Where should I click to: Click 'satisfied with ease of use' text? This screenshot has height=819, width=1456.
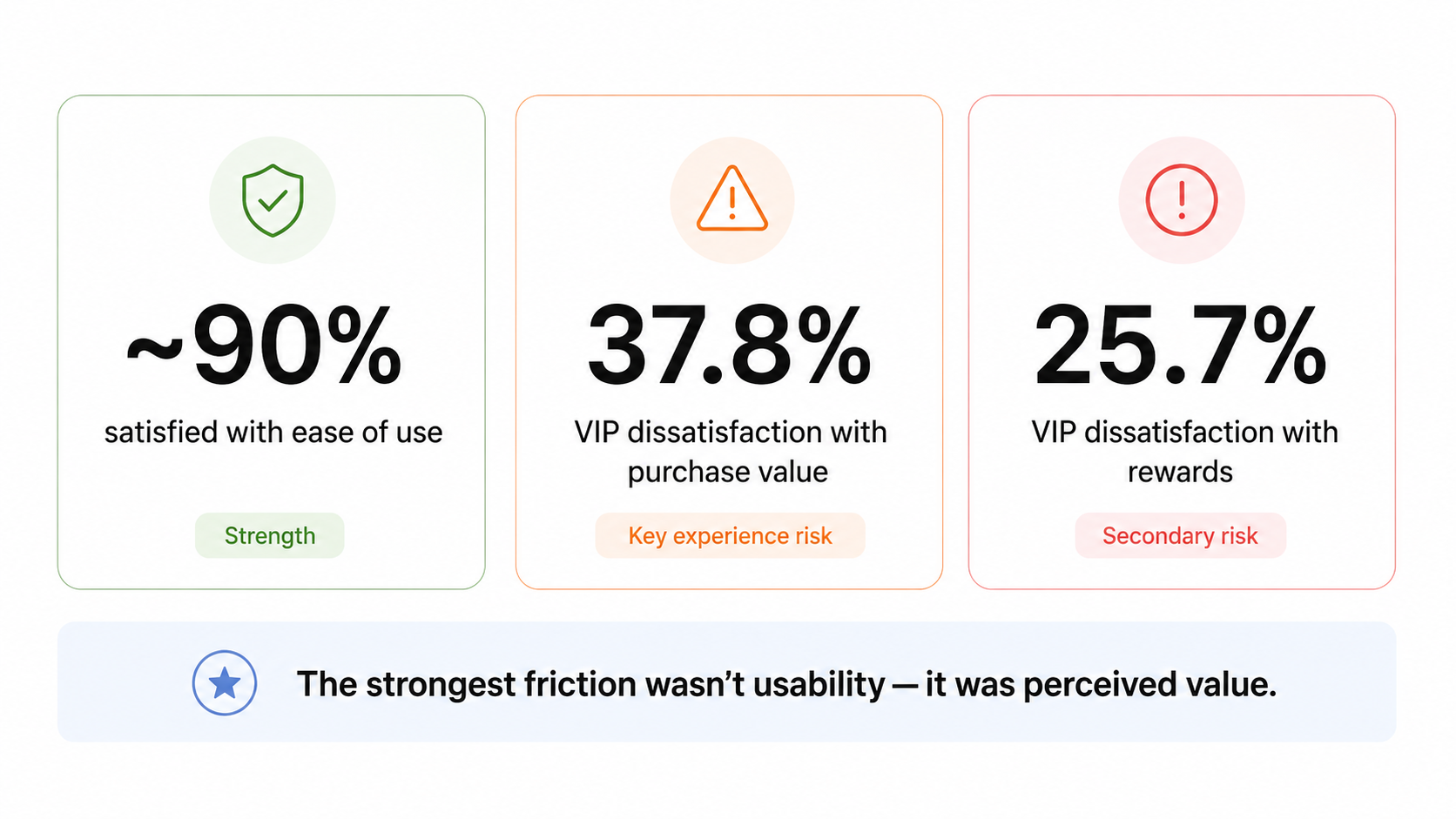pos(273,433)
